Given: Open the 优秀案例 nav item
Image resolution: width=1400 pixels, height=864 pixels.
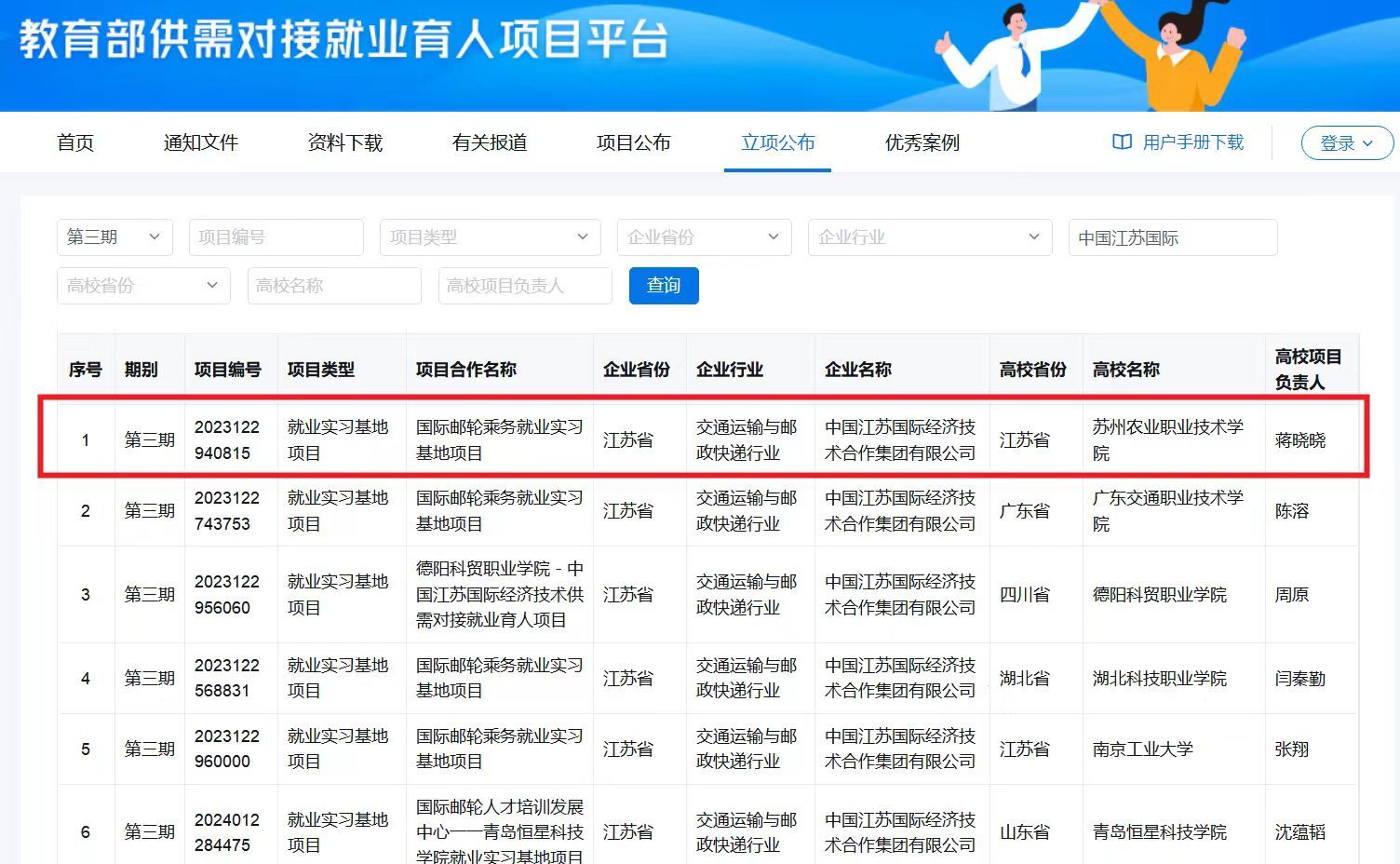Looking at the screenshot, I should click(922, 142).
